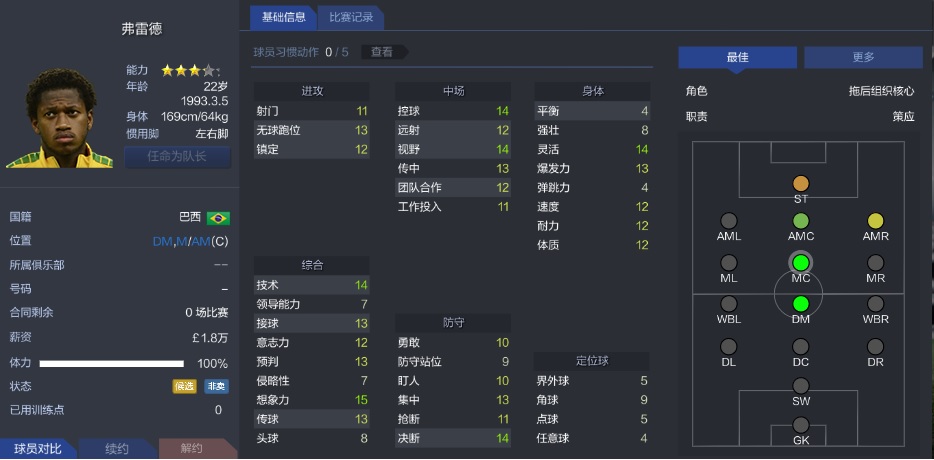934x460 pixels.
Task: Click the player portrait thumbnail
Action: 58,118
